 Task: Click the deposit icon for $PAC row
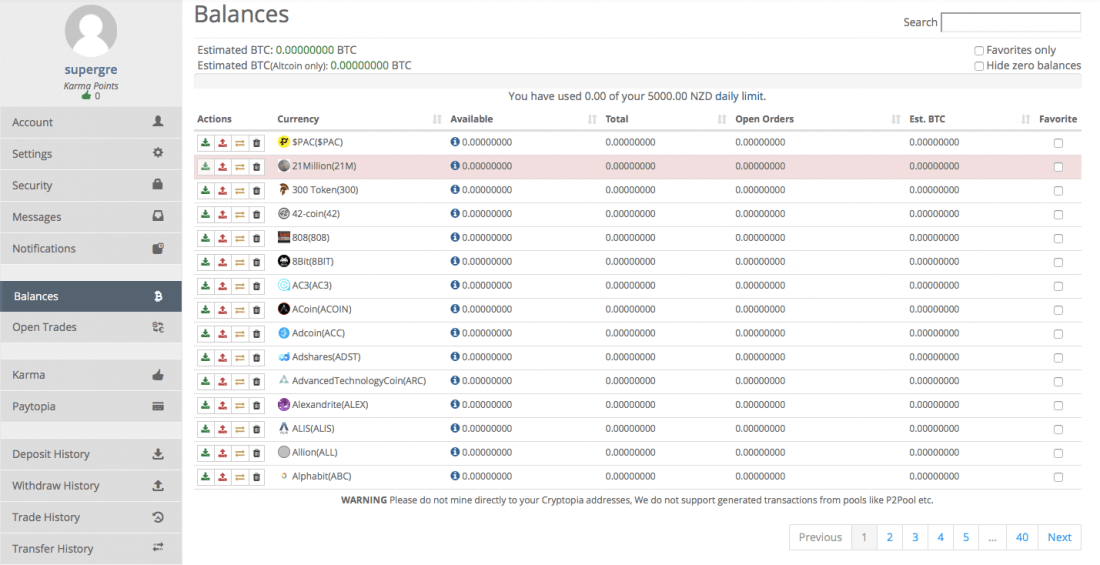[205, 142]
